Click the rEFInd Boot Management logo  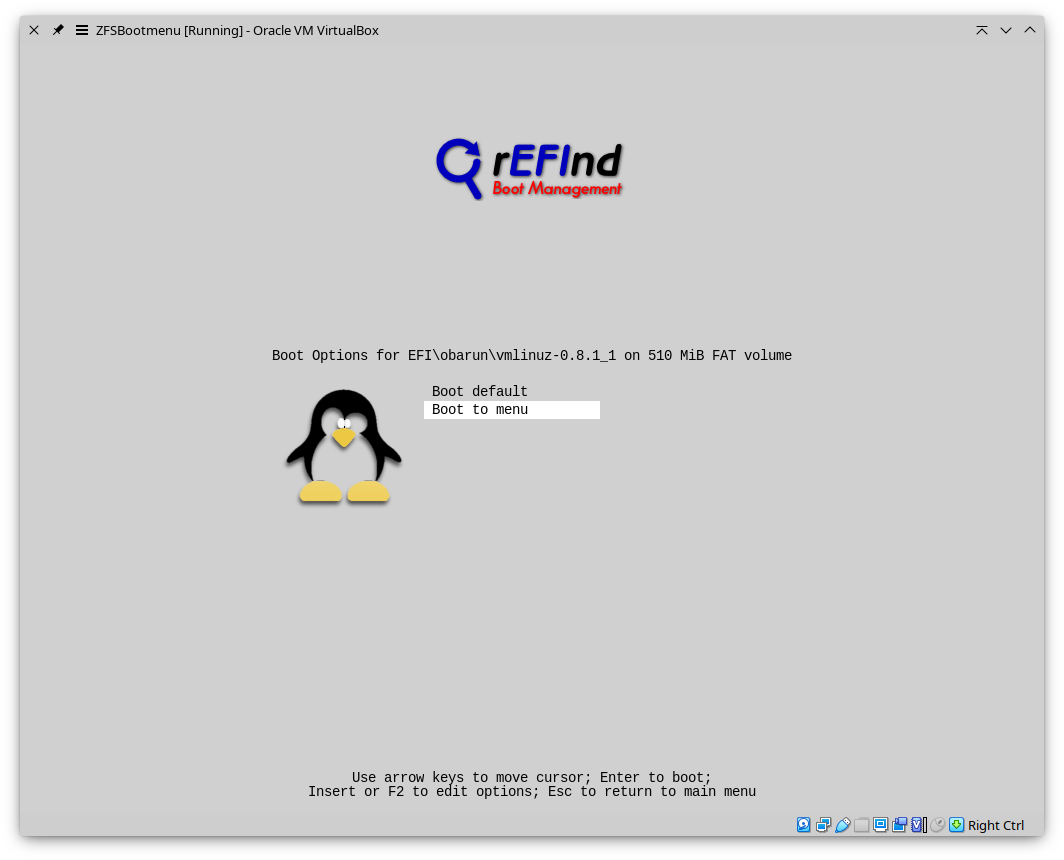(529, 169)
